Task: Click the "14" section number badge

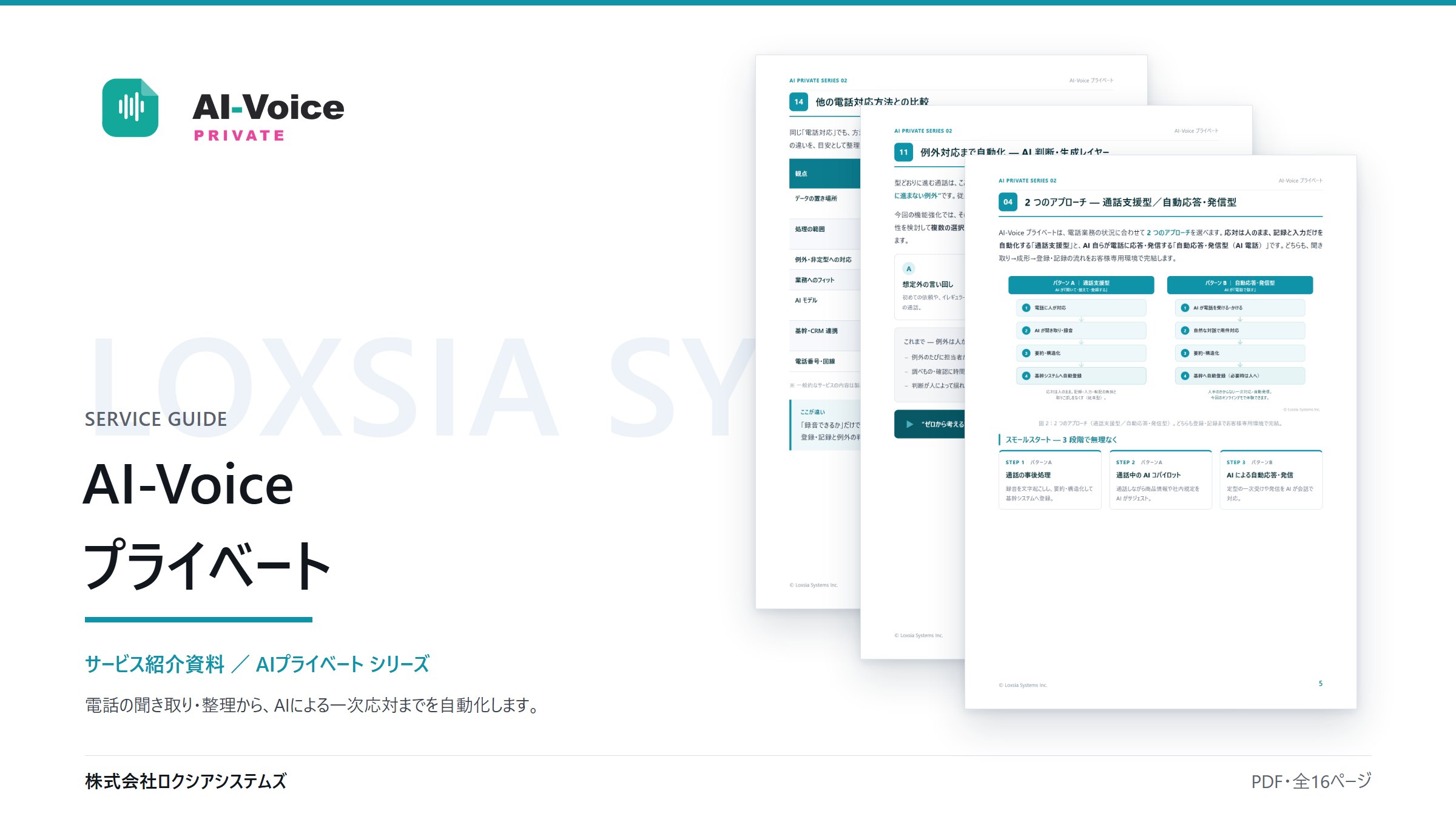Action: 798,102
